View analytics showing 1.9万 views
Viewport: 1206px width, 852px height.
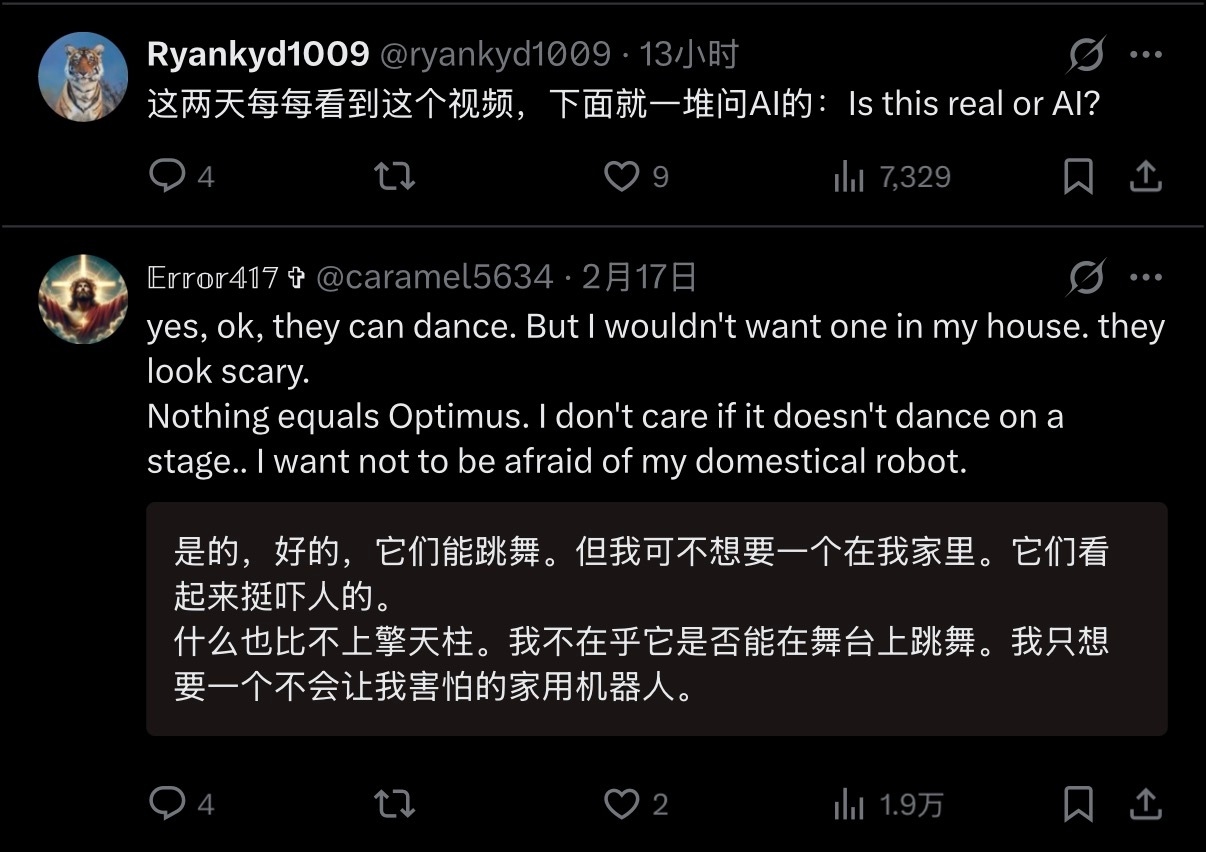888,804
